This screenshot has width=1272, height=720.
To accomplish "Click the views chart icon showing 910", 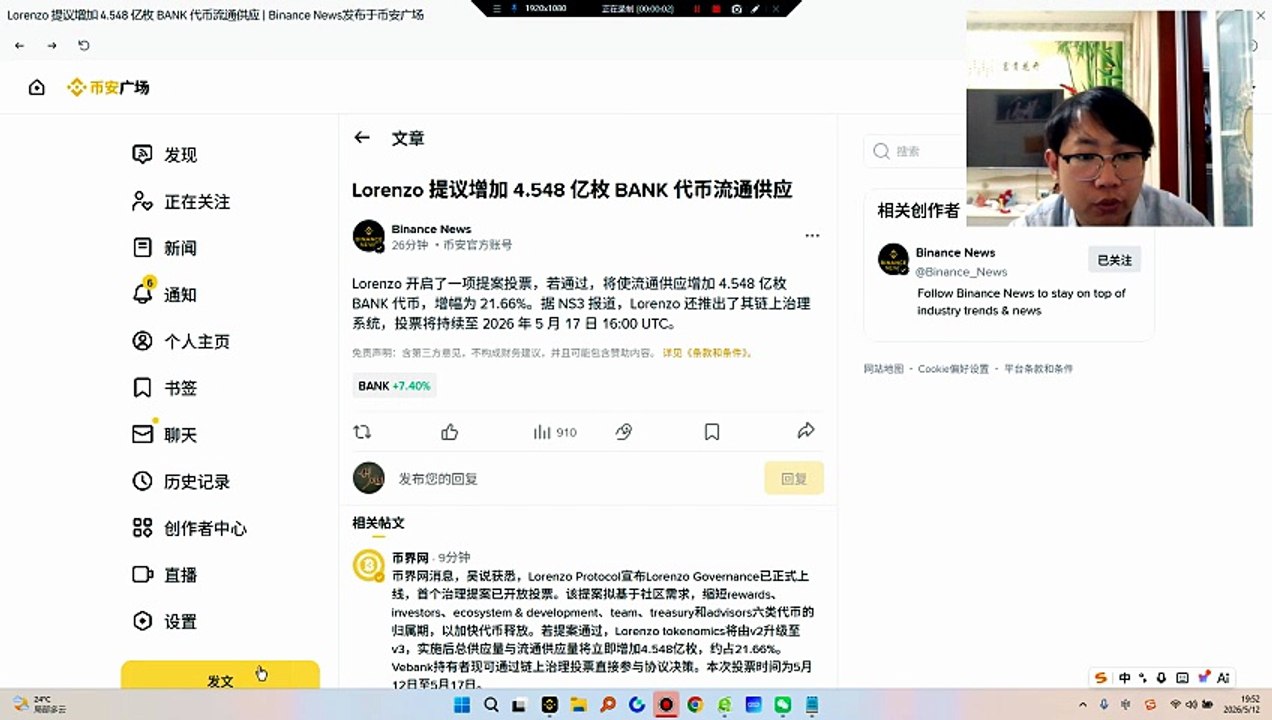I will [x=555, y=432].
